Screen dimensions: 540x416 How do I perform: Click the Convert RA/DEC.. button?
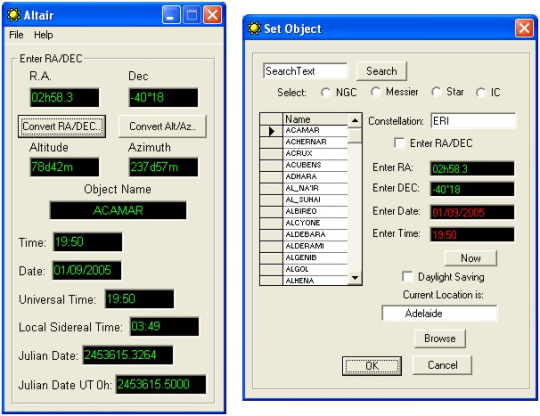point(62,126)
